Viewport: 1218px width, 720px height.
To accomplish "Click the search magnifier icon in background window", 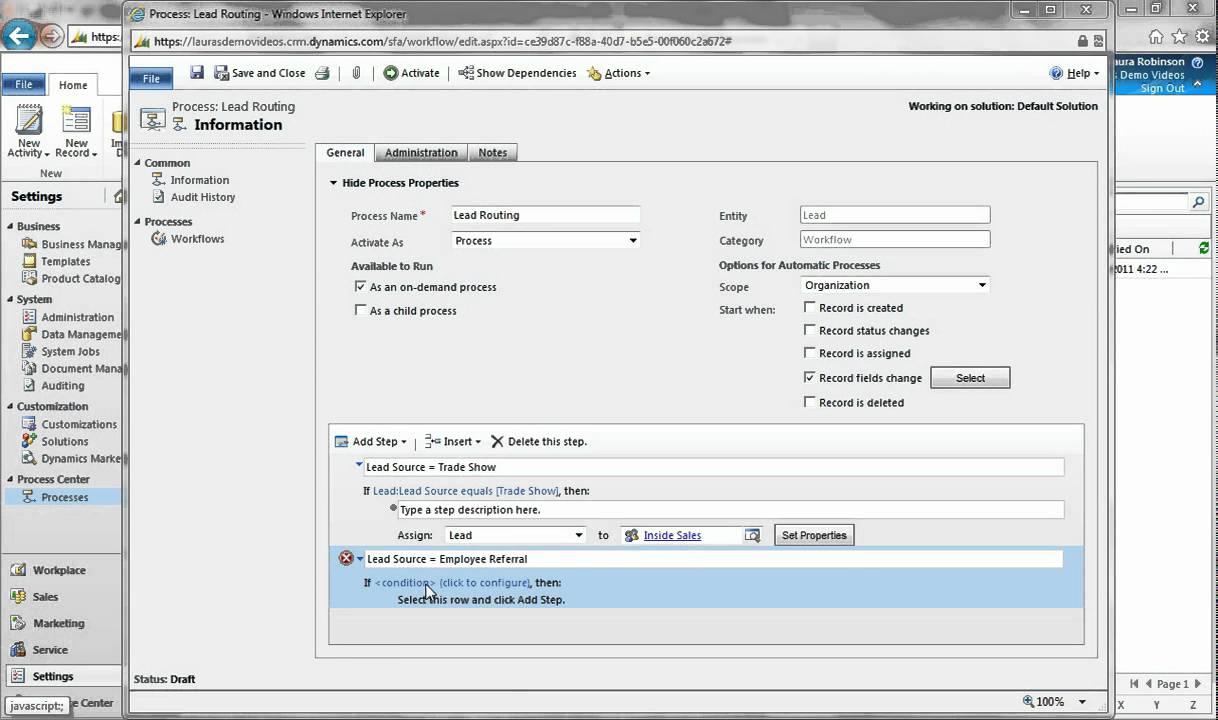I will (x=1198, y=202).
